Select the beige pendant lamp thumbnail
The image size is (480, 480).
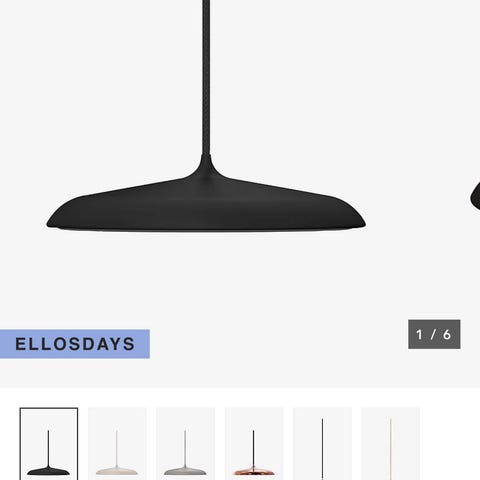tap(117, 444)
